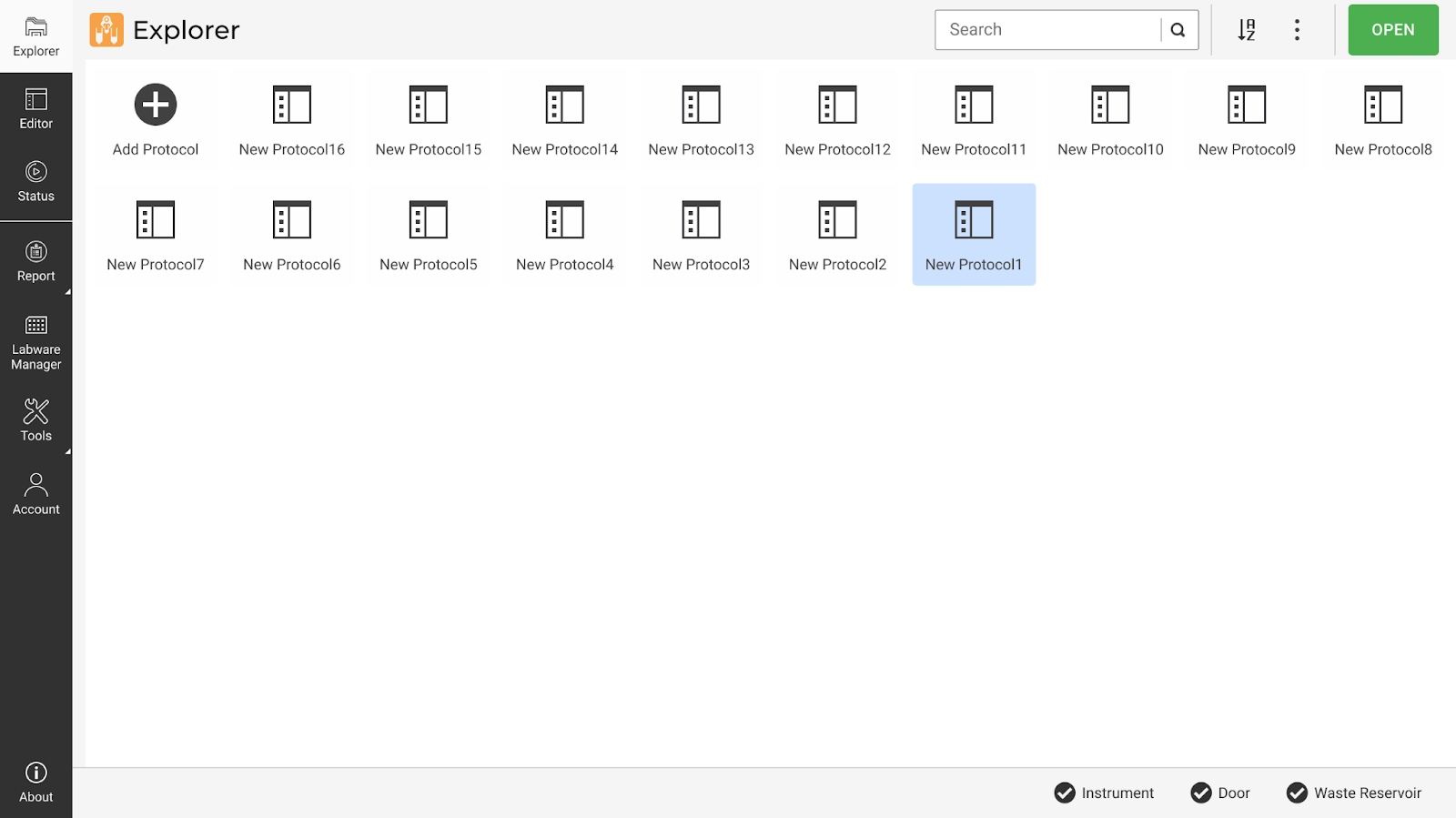This screenshot has width=1456, height=818.
Task: Open Labware Manager from sidebar
Action: [36, 343]
